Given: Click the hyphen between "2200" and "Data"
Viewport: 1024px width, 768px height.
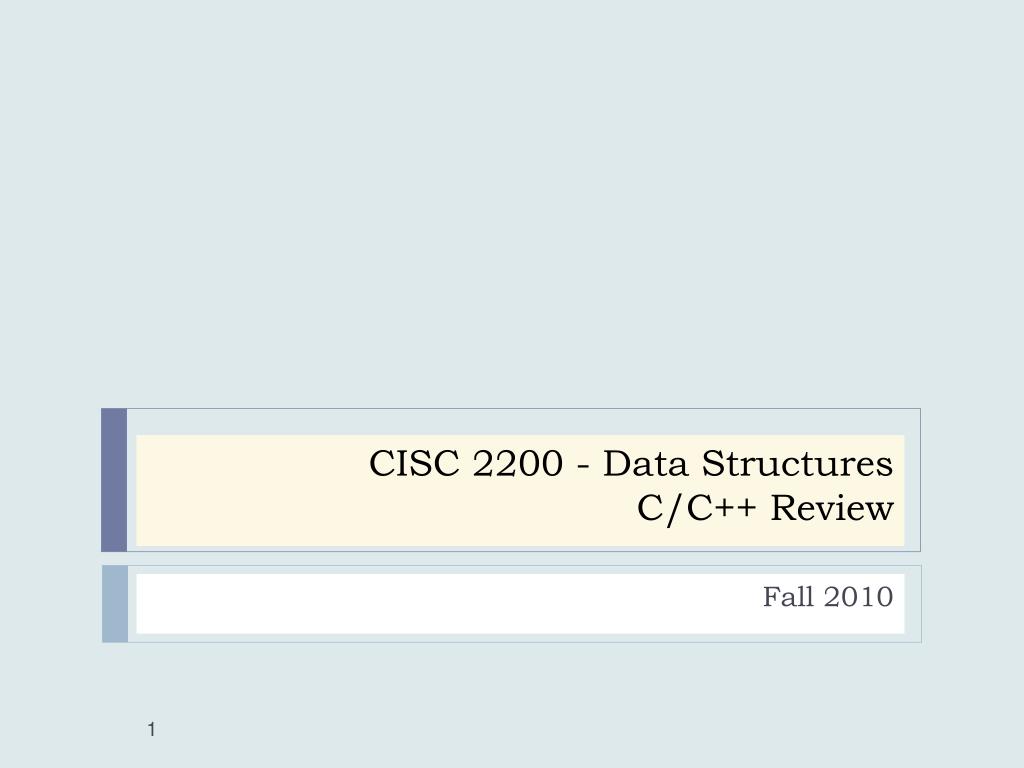Looking at the screenshot, I should tap(581, 466).
